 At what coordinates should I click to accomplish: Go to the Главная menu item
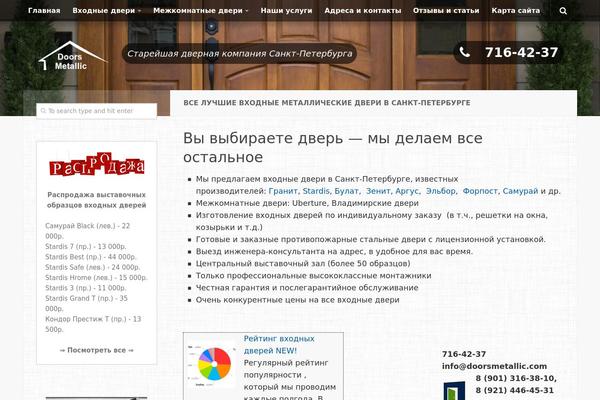(x=44, y=11)
